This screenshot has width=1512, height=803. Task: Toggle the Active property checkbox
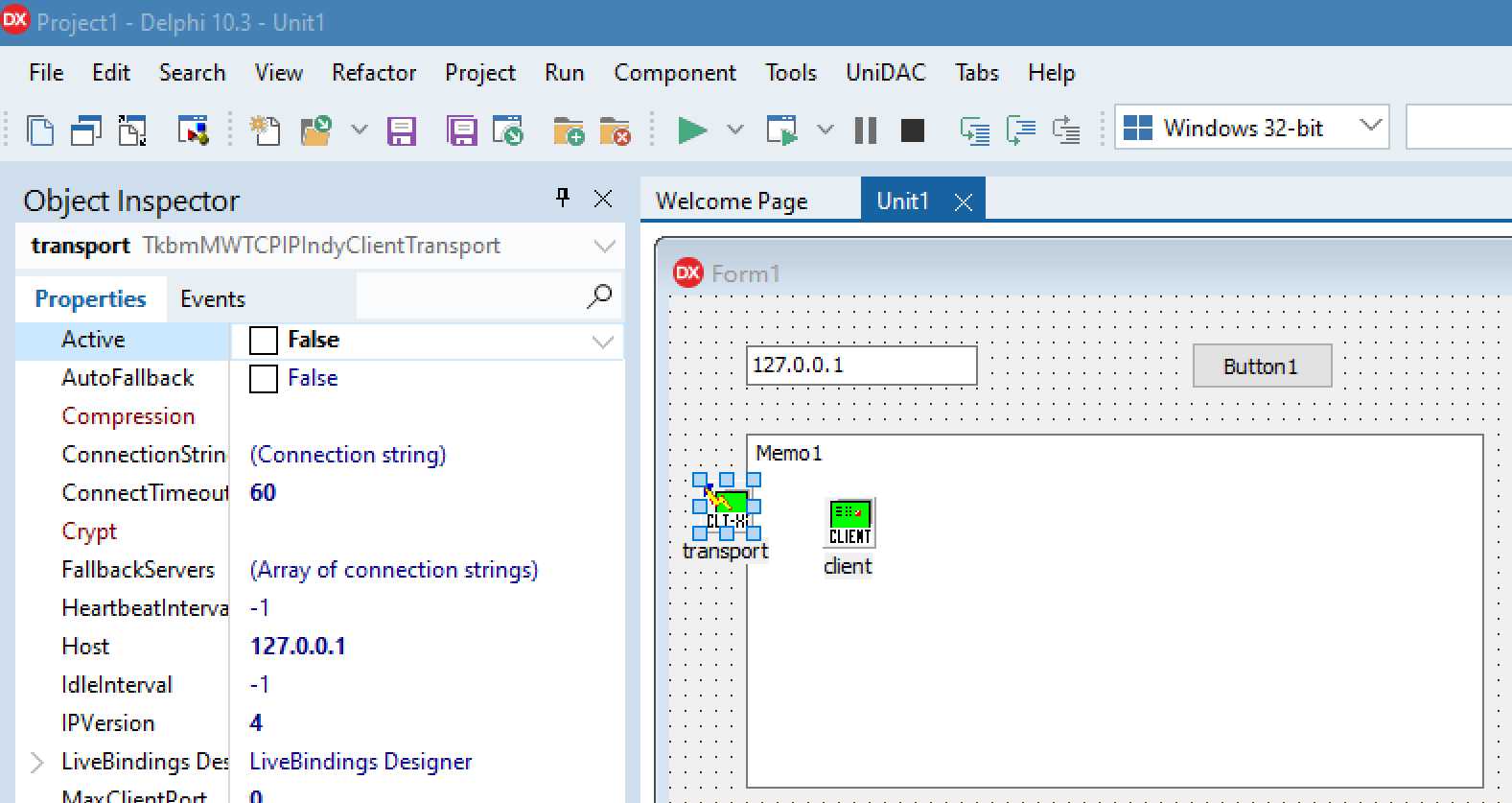click(264, 341)
